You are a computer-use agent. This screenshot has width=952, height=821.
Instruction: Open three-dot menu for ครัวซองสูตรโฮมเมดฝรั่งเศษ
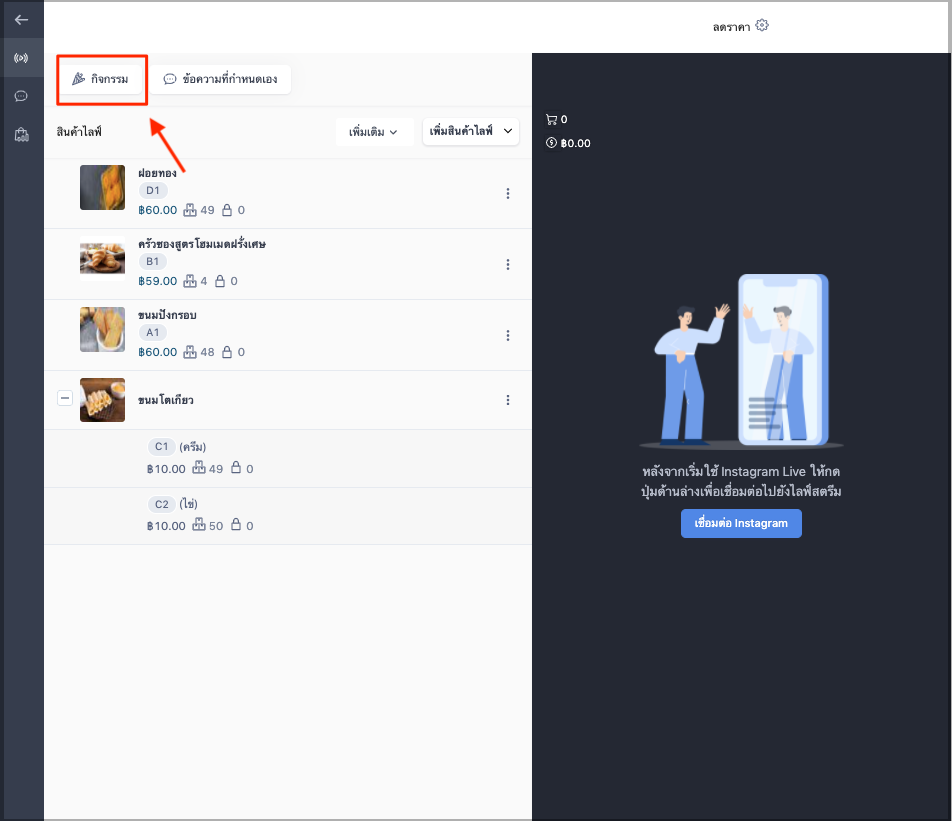click(x=508, y=265)
